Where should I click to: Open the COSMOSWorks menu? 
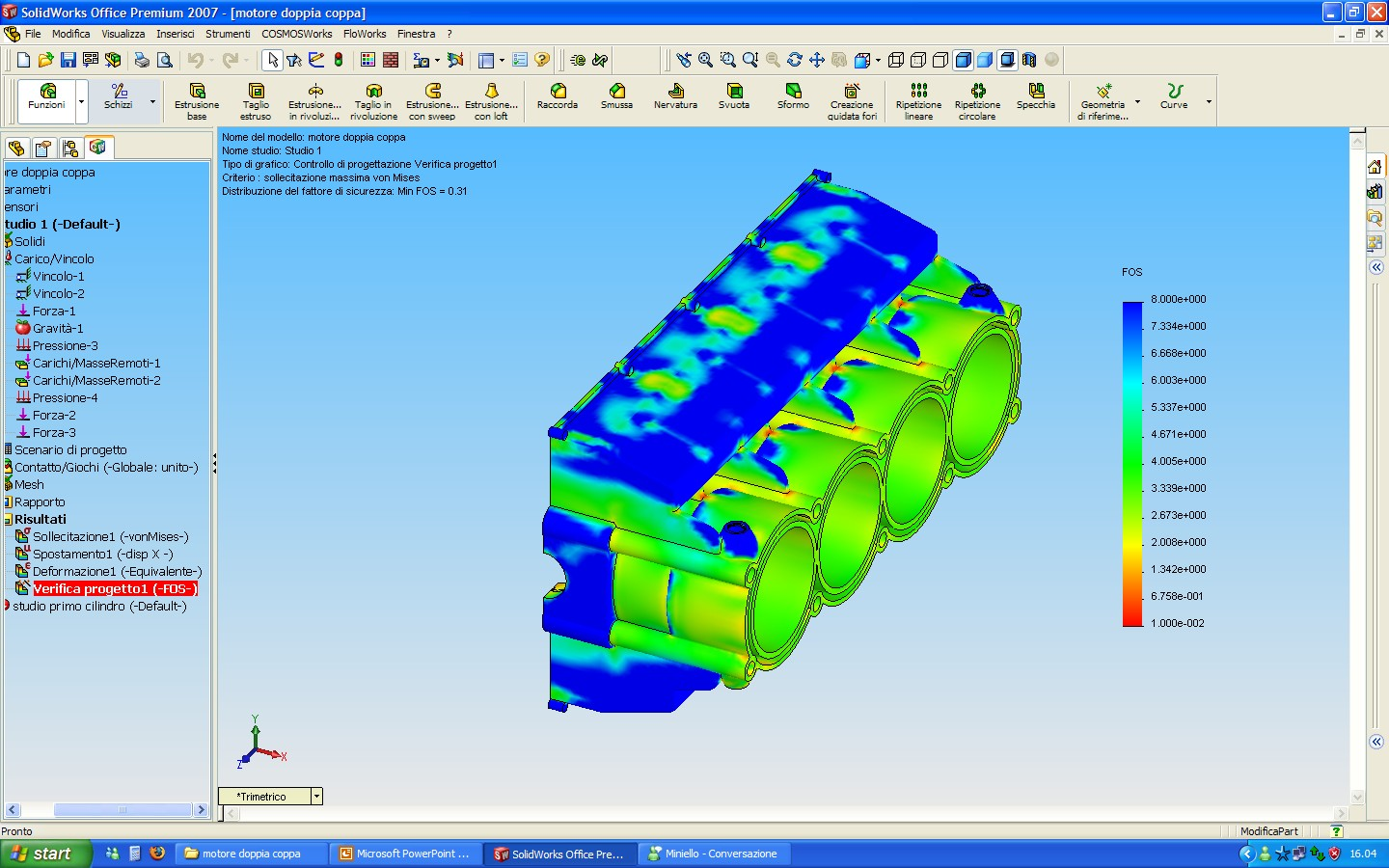click(296, 34)
